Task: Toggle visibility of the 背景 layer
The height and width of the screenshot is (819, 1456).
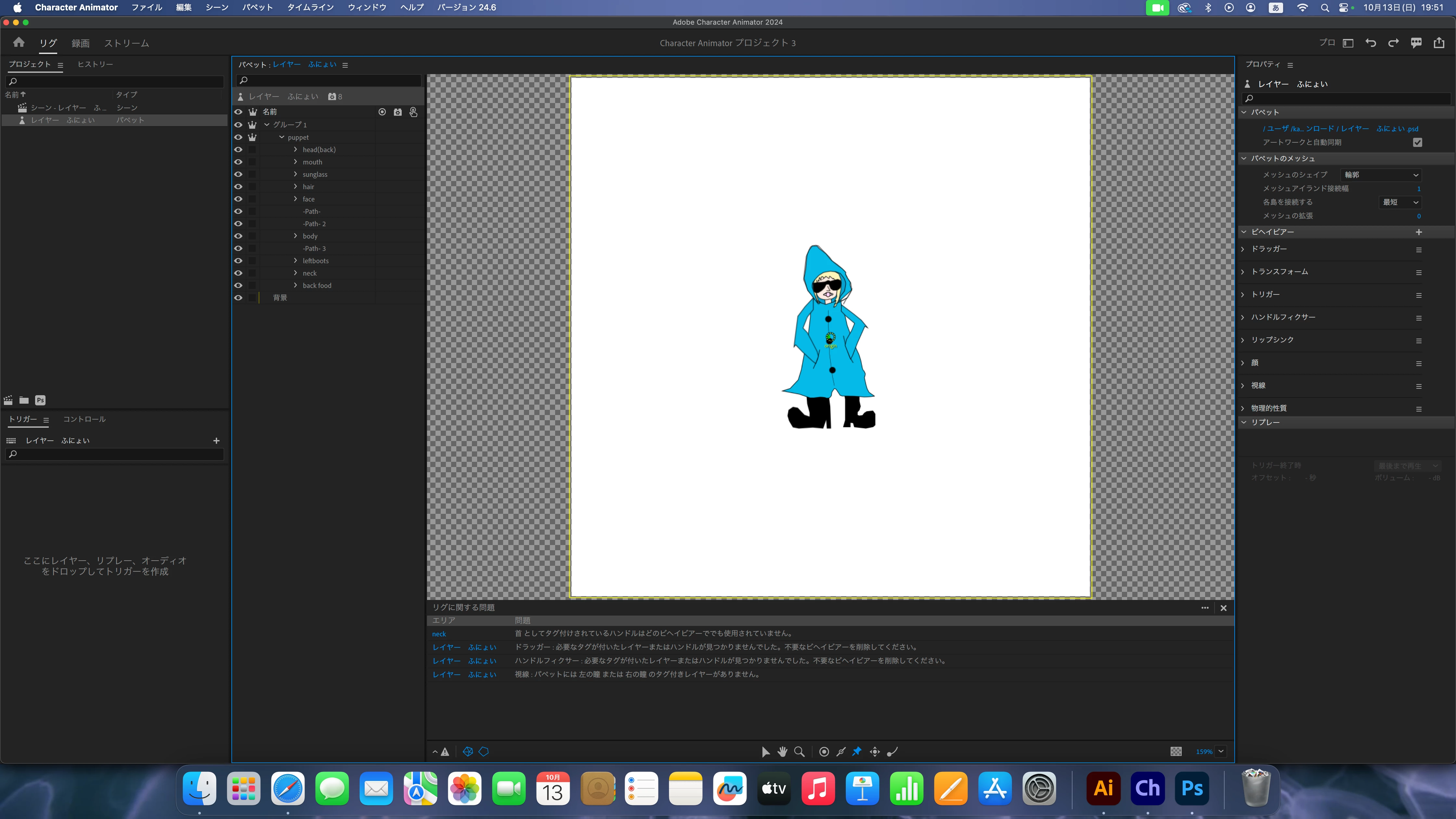Action: 238,298
